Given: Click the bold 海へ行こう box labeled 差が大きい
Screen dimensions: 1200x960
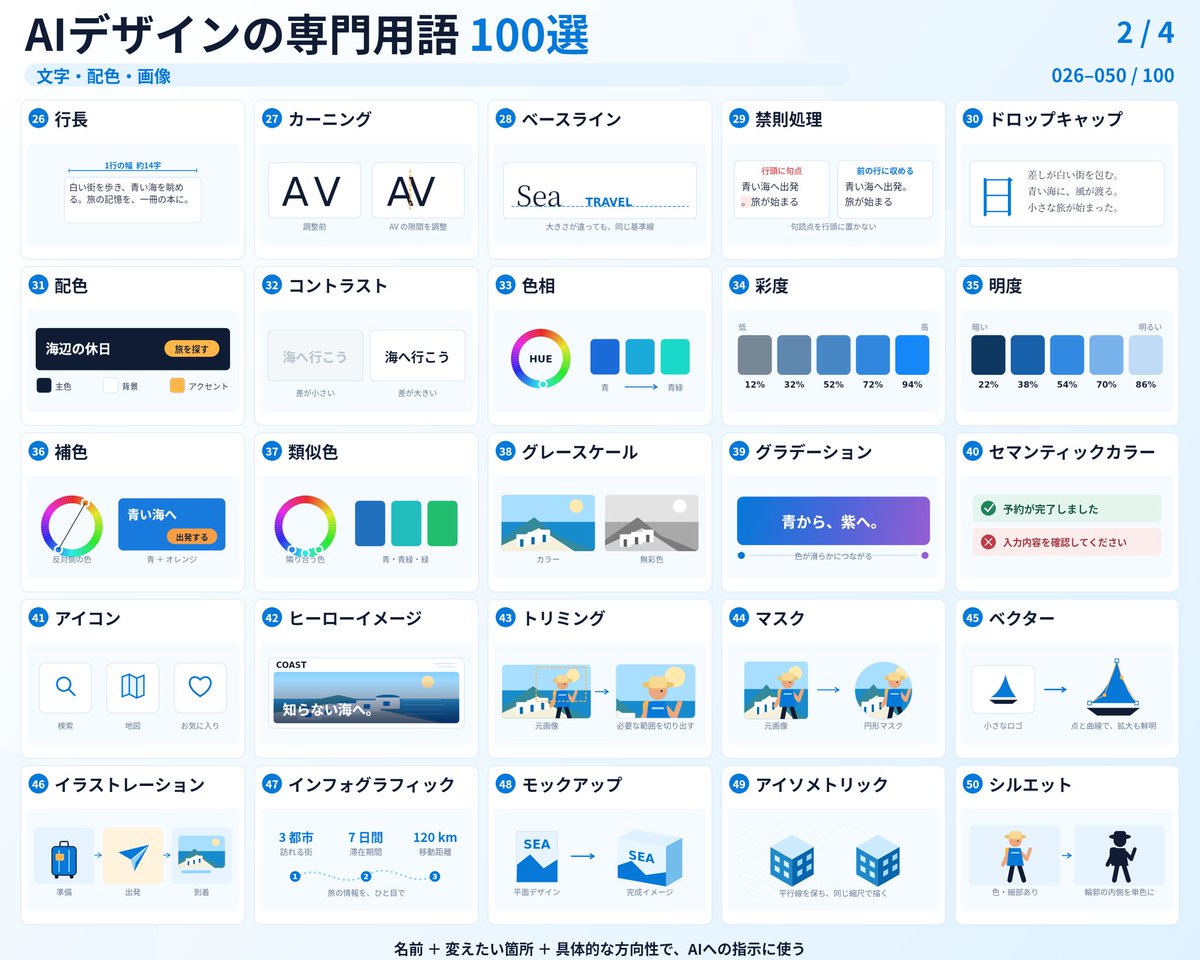Looking at the screenshot, I should (x=417, y=356).
